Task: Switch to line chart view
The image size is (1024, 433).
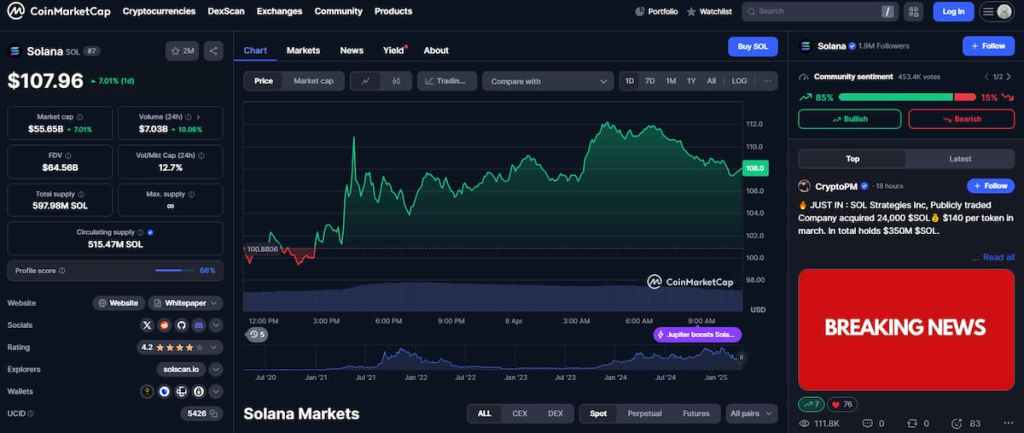Action: point(366,81)
